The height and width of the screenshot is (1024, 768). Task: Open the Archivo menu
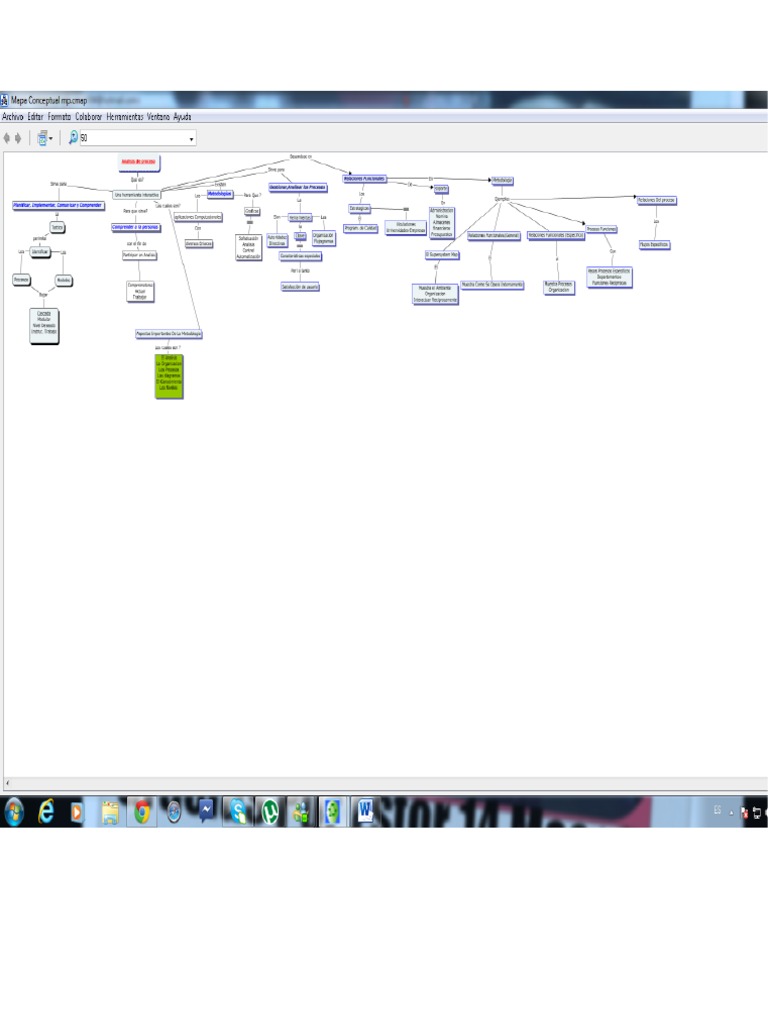click(x=13, y=117)
